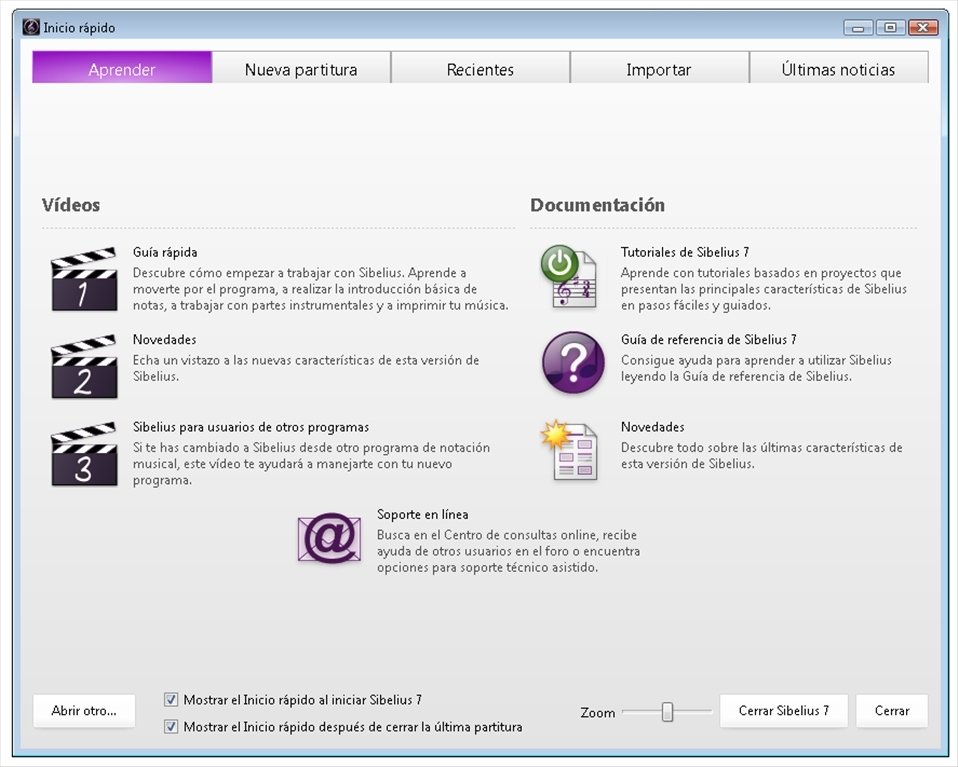Select the Tutoriales de Sibelius 7 title
Image resolution: width=958 pixels, height=767 pixels.
(x=685, y=252)
